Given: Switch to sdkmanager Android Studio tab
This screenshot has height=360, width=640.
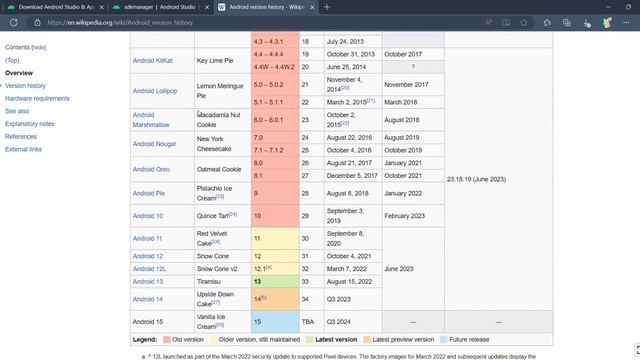Looking at the screenshot, I should click(160, 7).
